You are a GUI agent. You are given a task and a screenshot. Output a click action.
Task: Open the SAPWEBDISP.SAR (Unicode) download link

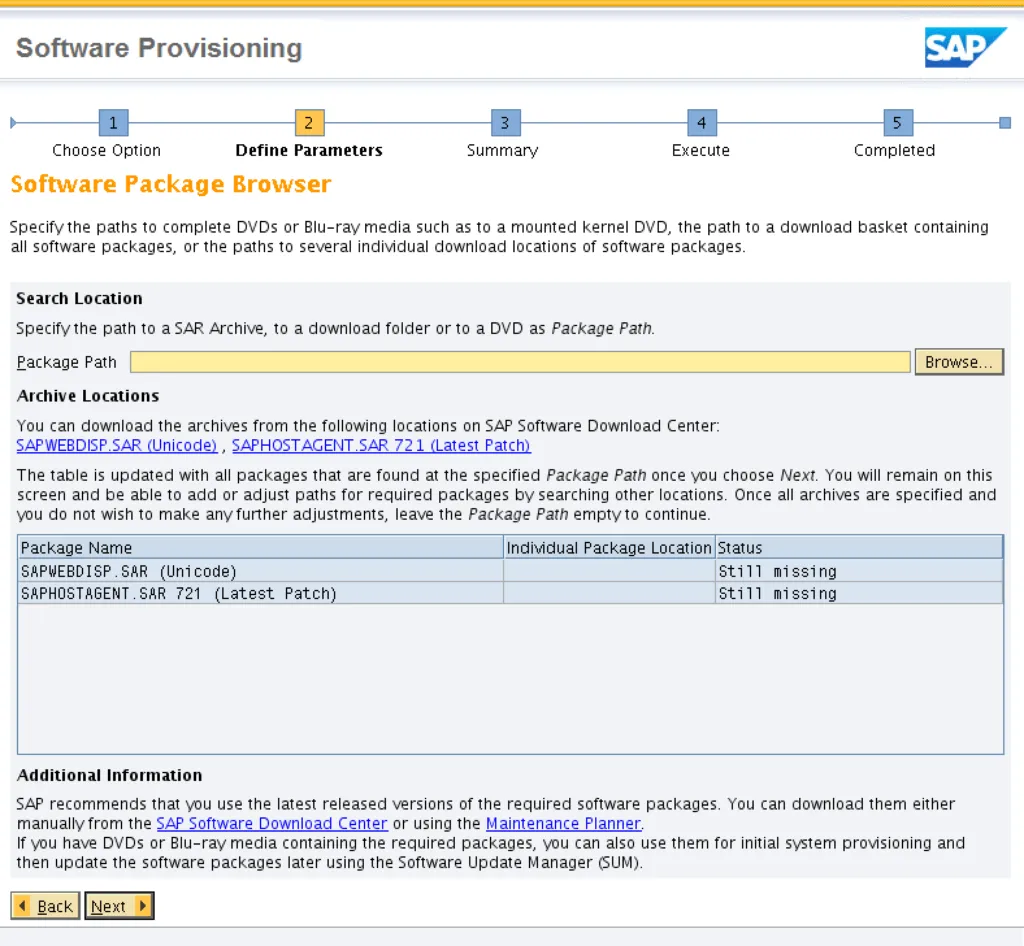116,445
